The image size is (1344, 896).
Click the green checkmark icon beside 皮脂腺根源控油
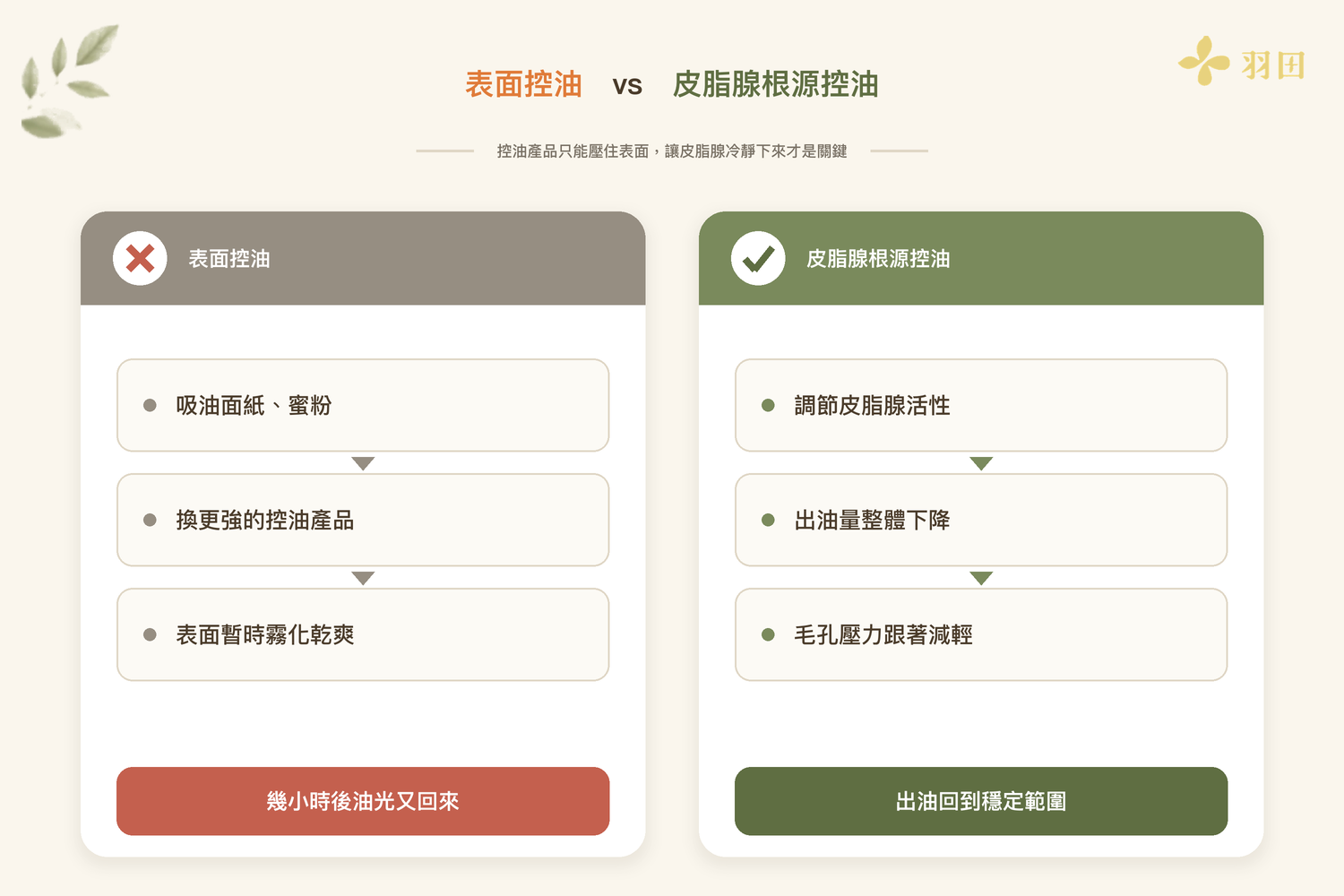(x=758, y=259)
